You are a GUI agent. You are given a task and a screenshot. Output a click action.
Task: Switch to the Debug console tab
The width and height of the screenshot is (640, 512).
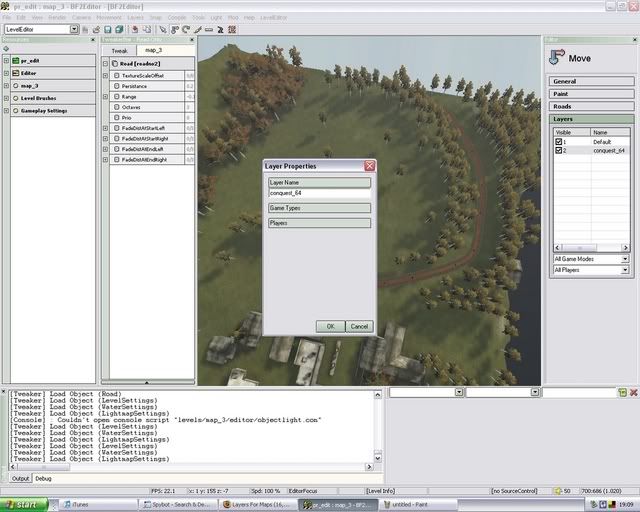pyautogui.click(x=43, y=478)
